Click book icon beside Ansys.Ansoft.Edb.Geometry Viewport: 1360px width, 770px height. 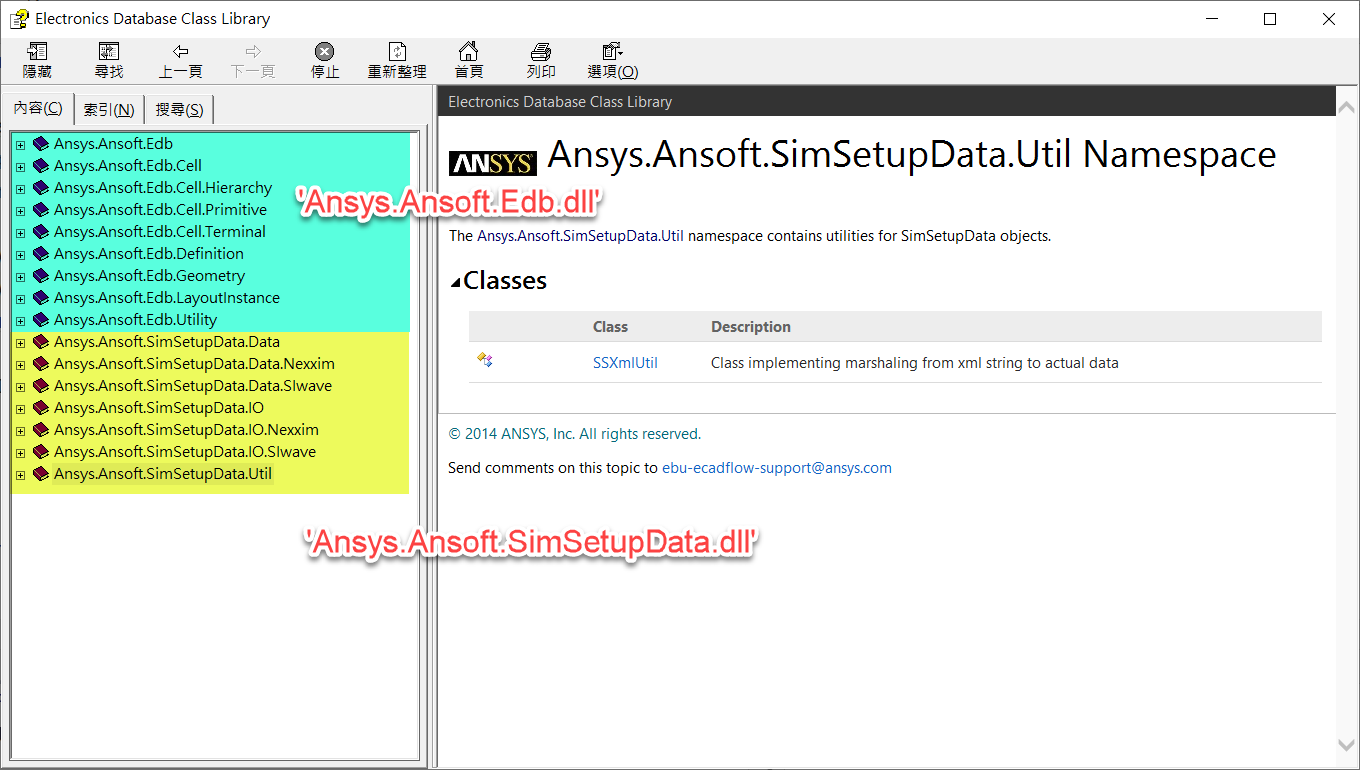point(40,276)
